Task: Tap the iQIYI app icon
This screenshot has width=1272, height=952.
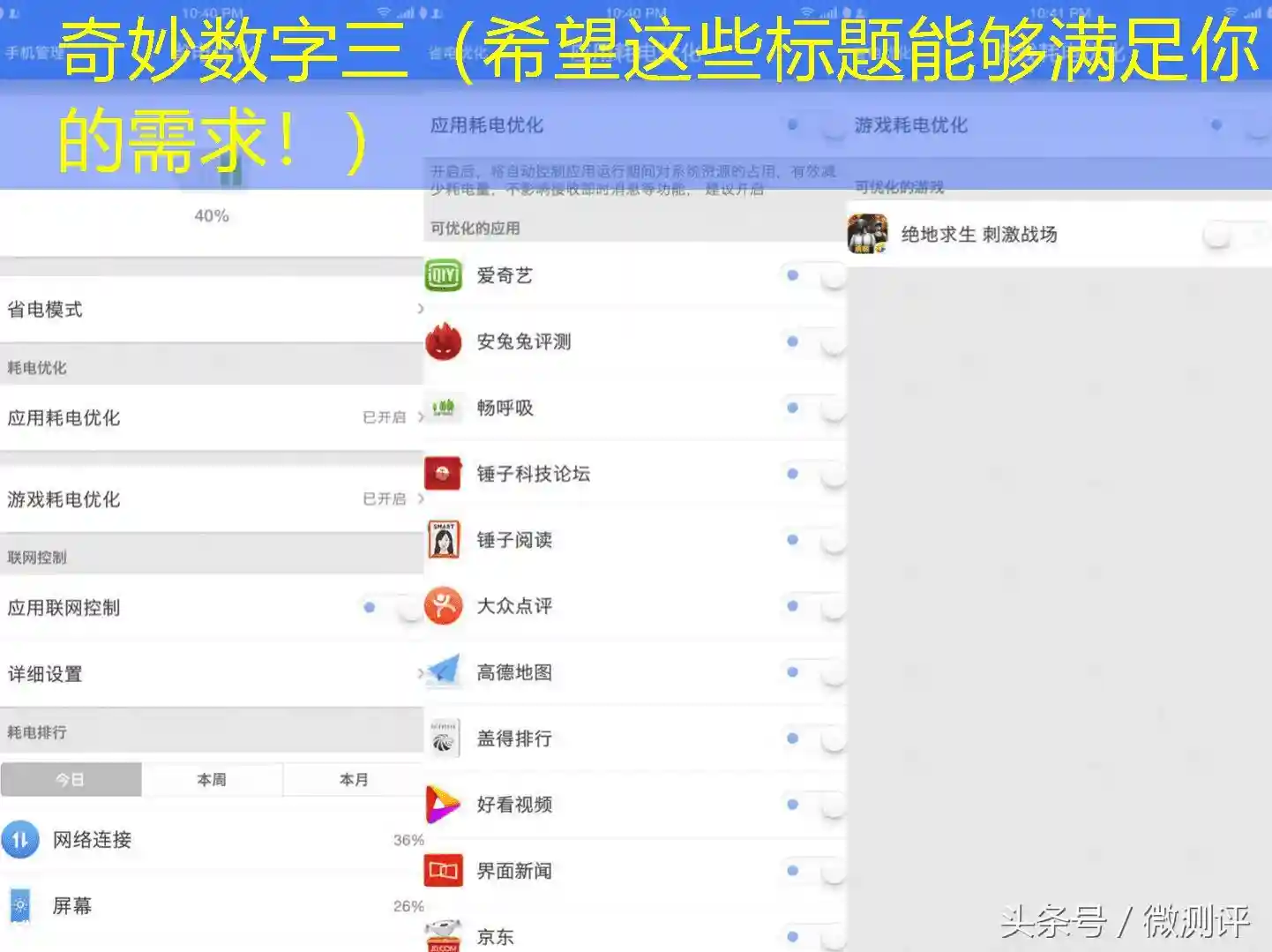Action: [x=443, y=275]
